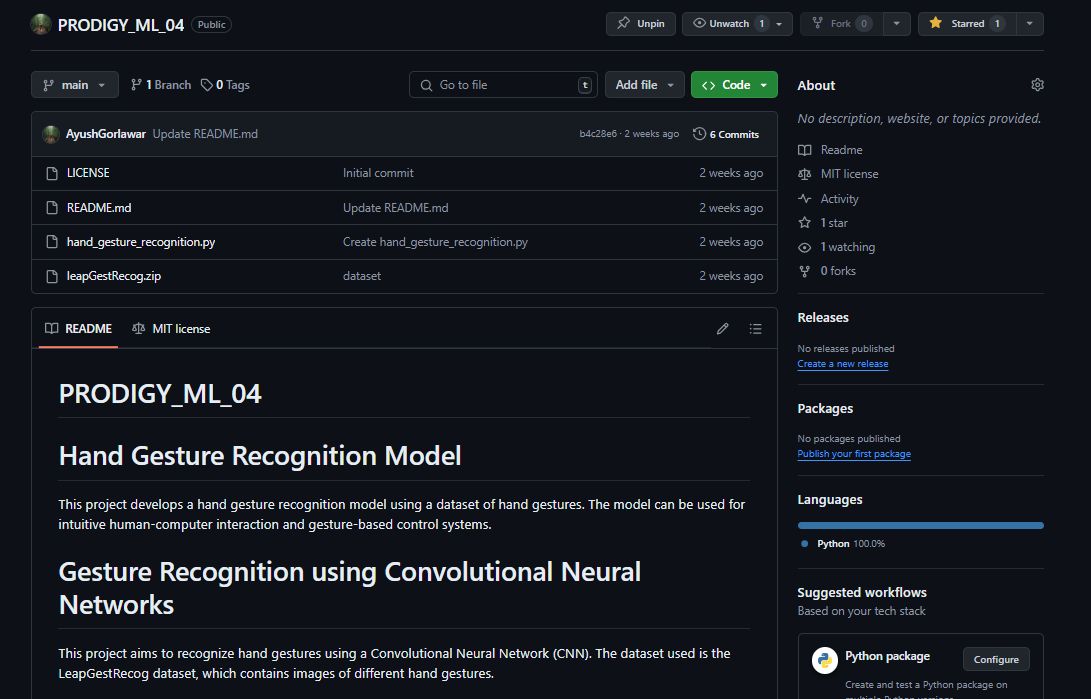
Task: Switch to the MIT license tab
Action: tap(171, 329)
